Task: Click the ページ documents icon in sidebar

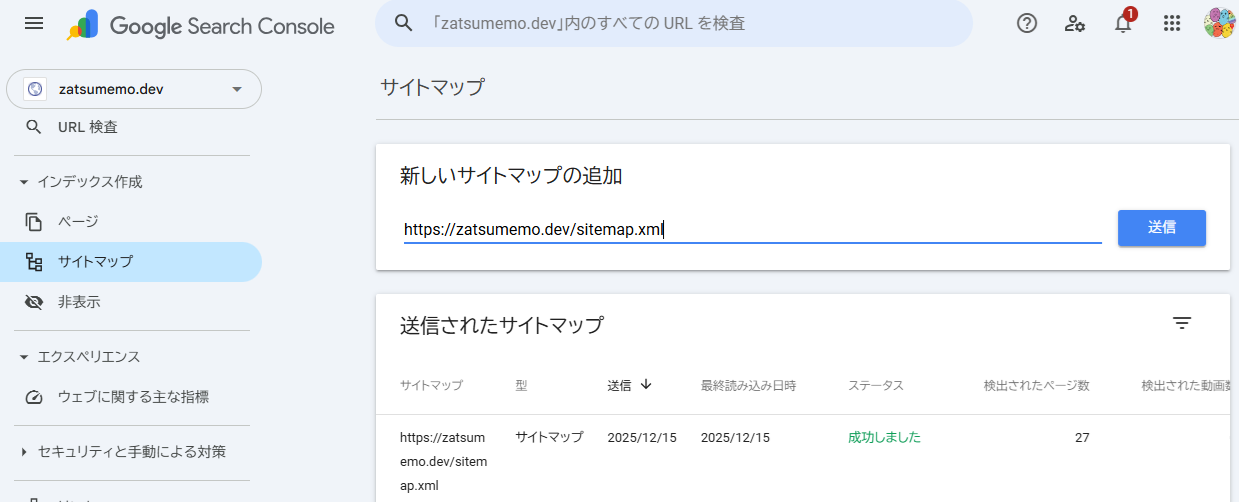Action: pyautogui.click(x=35, y=221)
